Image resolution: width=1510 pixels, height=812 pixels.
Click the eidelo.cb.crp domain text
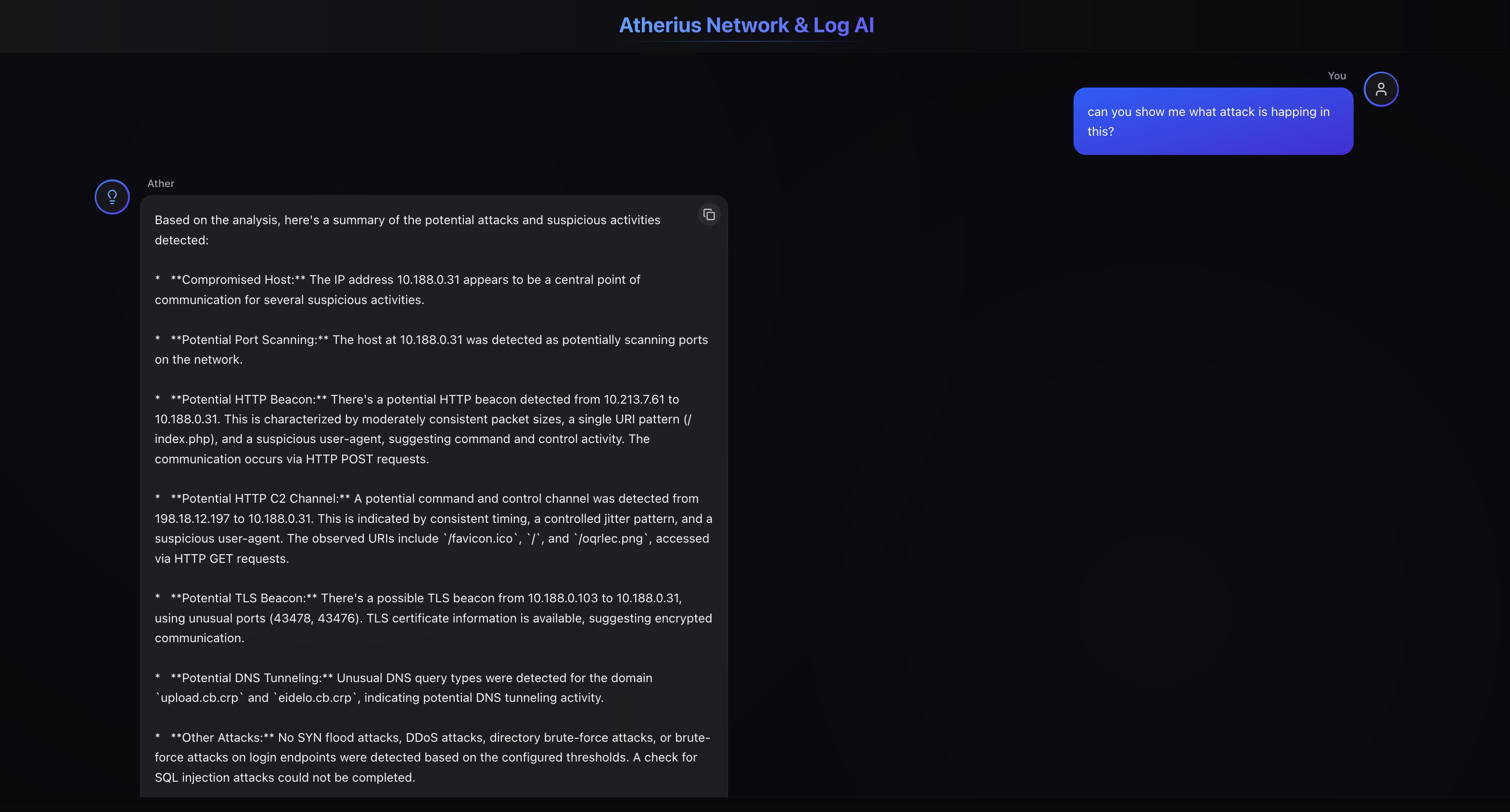click(x=315, y=698)
